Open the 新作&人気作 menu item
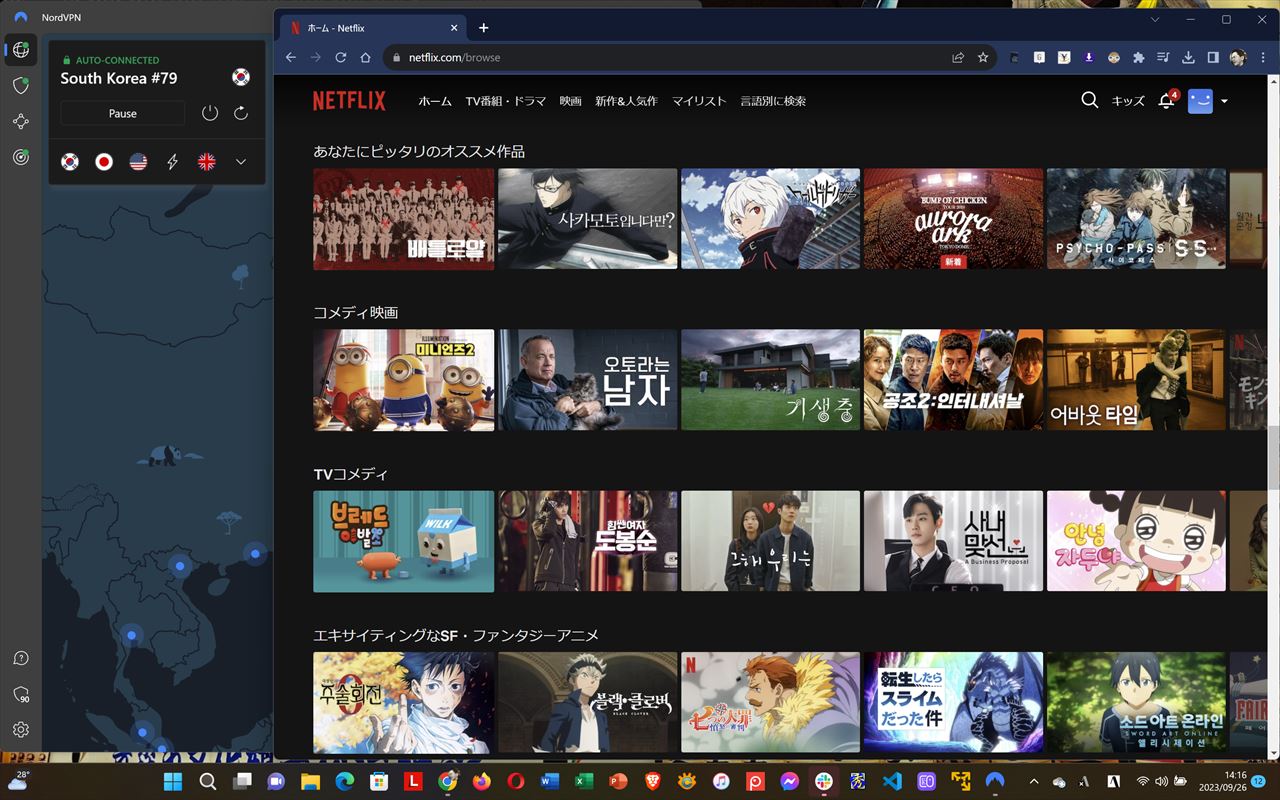 click(x=626, y=101)
